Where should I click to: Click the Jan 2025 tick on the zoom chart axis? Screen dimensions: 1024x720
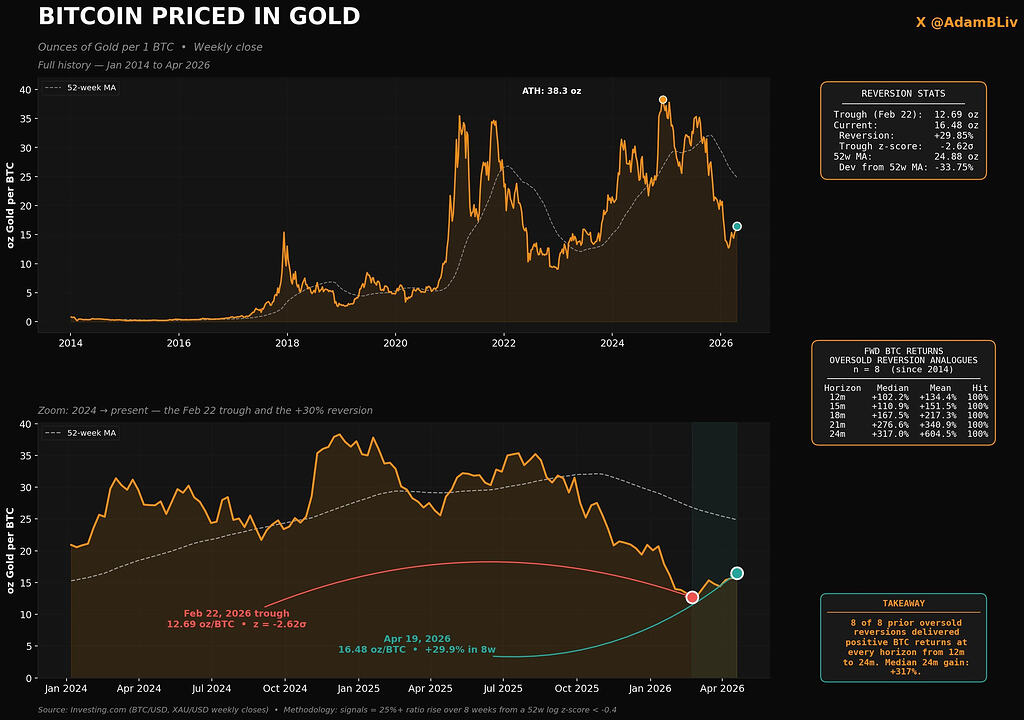click(x=357, y=689)
